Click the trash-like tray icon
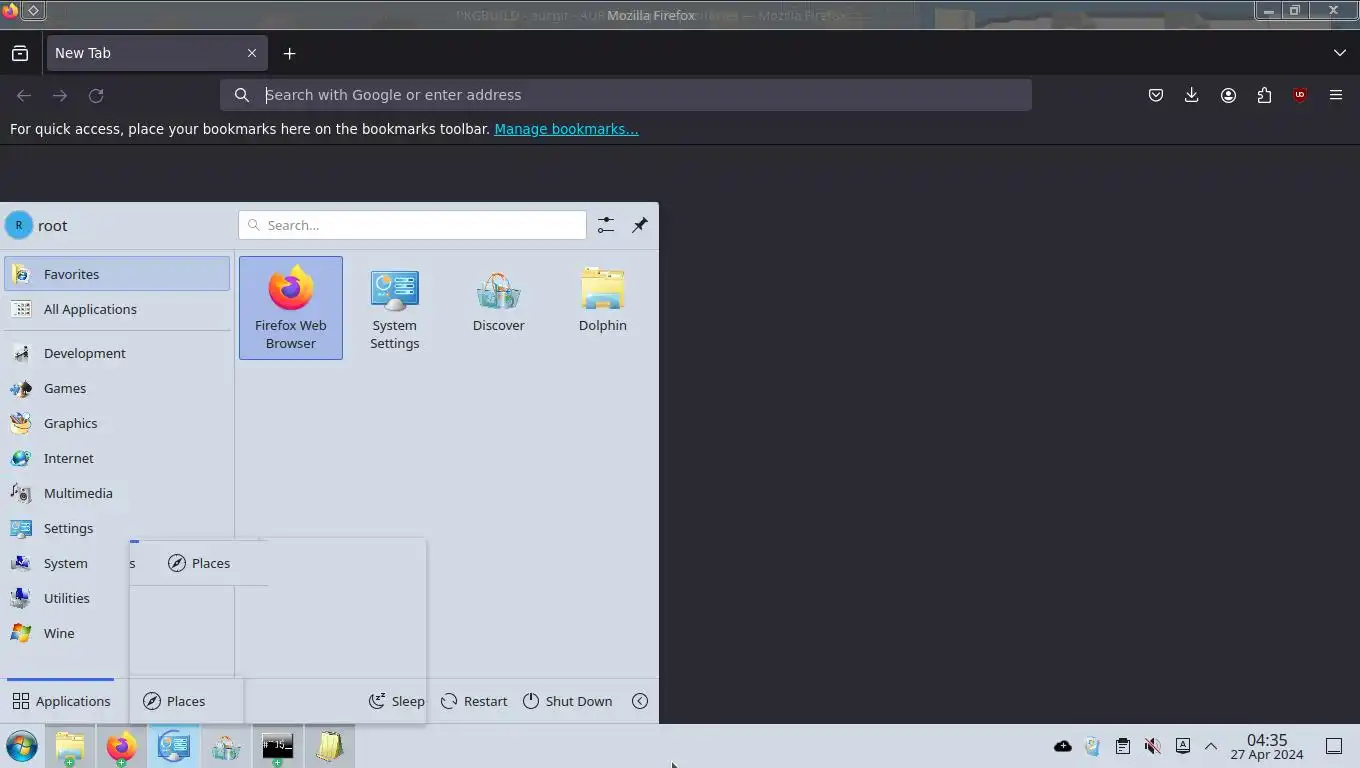 (1093, 746)
